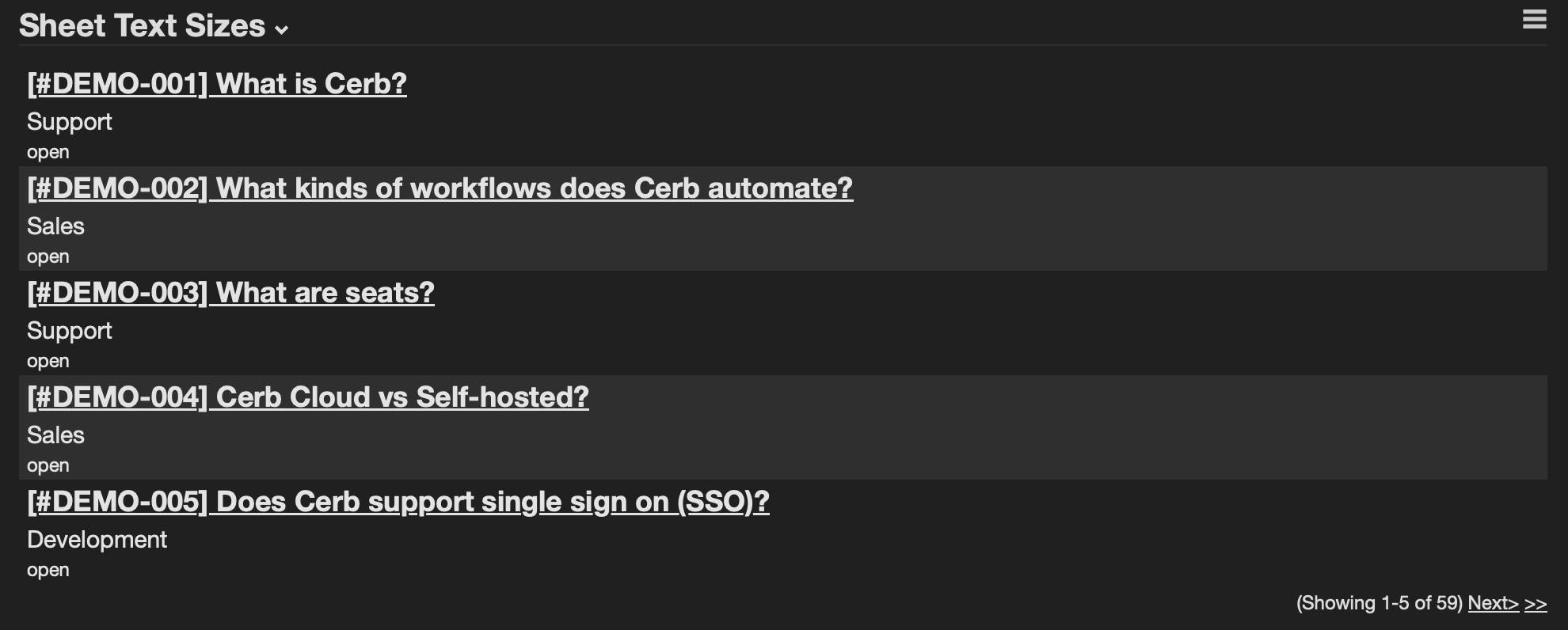The width and height of the screenshot is (1568, 630).
Task: Open ticket DEMO-005 about single sign on
Action: (x=398, y=502)
